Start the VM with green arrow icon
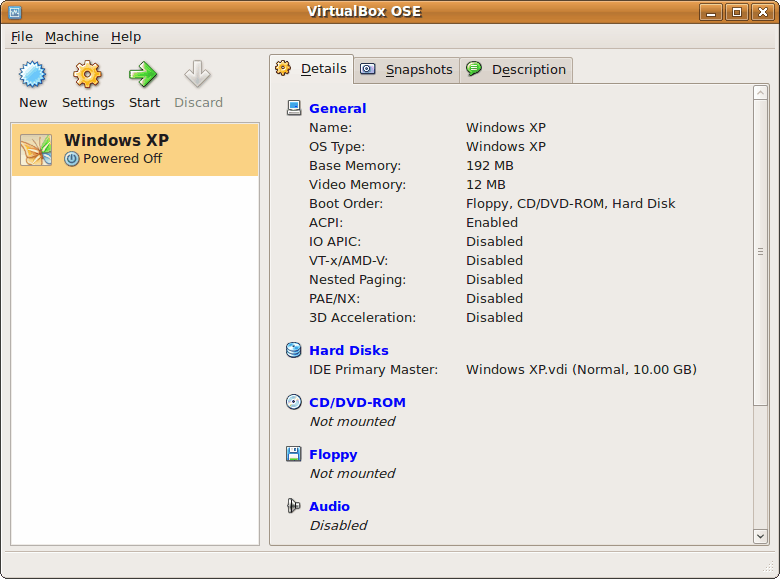 143,75
